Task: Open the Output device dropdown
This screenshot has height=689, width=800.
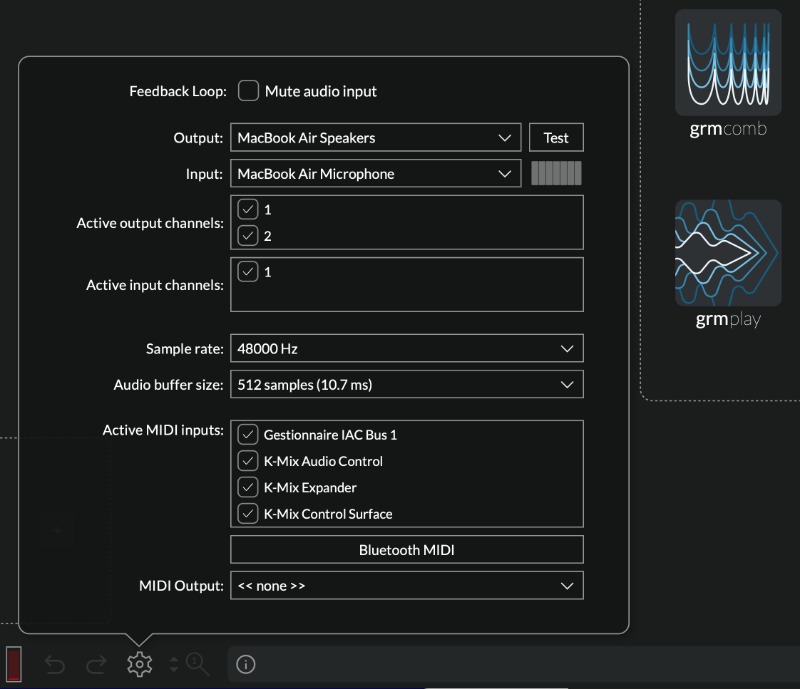Action: (x=375, y=137)
